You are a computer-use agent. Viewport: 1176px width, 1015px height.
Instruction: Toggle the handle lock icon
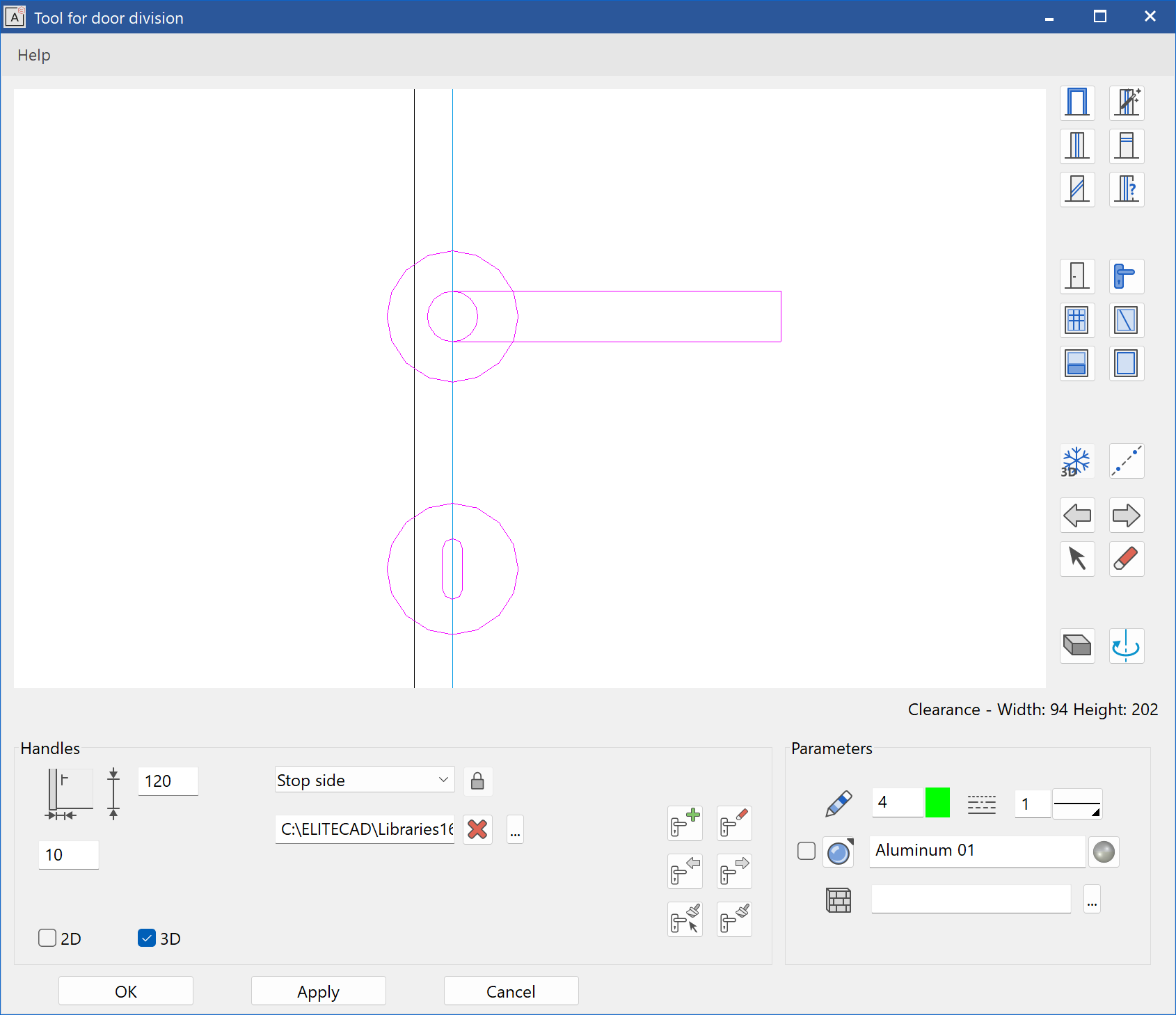477,781
